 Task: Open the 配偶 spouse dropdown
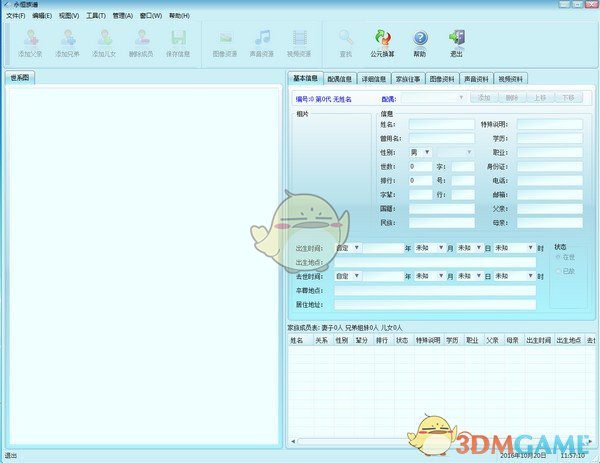(x=433, y=98)
